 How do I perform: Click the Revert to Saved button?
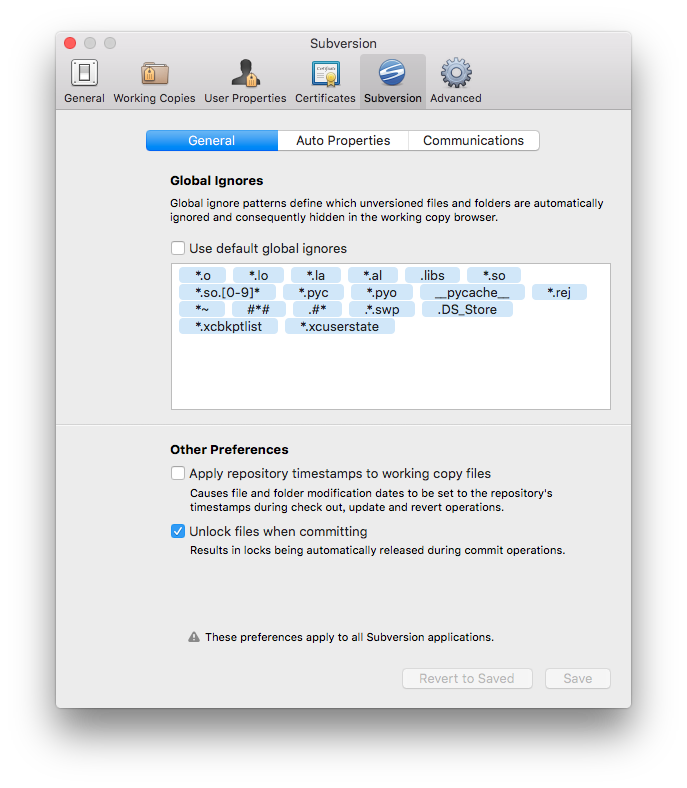point(467,678)
